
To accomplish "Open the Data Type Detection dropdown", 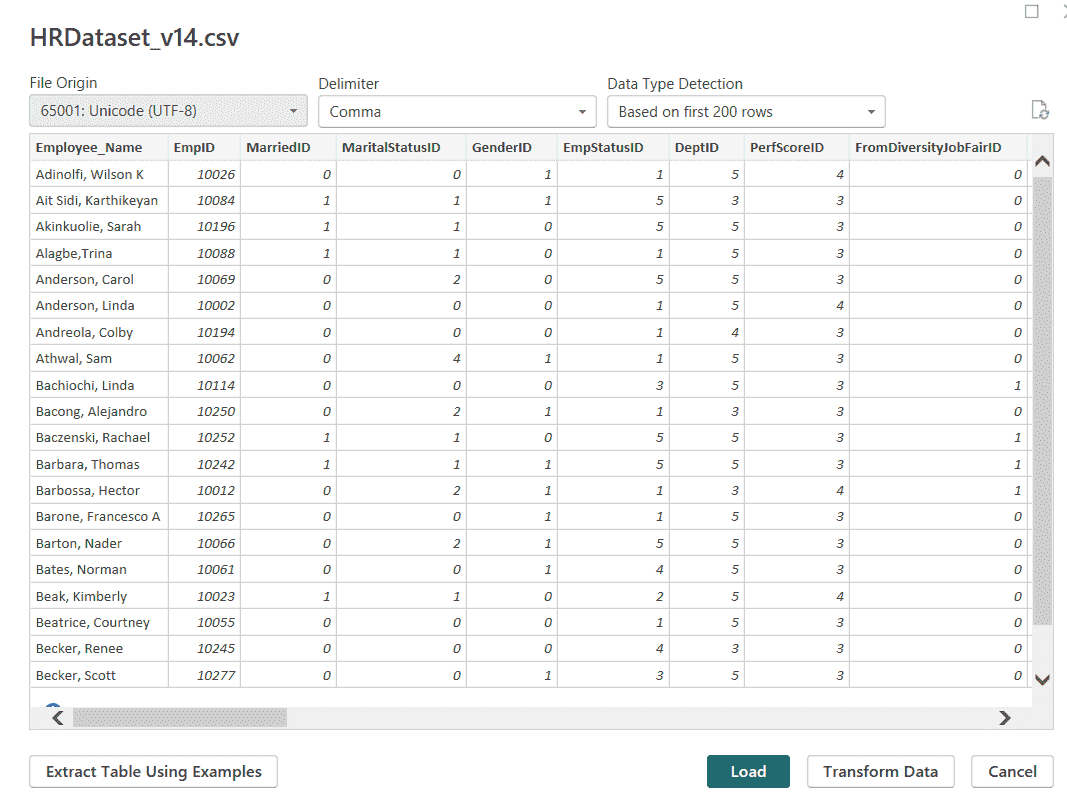I will [x=746, y=112].
